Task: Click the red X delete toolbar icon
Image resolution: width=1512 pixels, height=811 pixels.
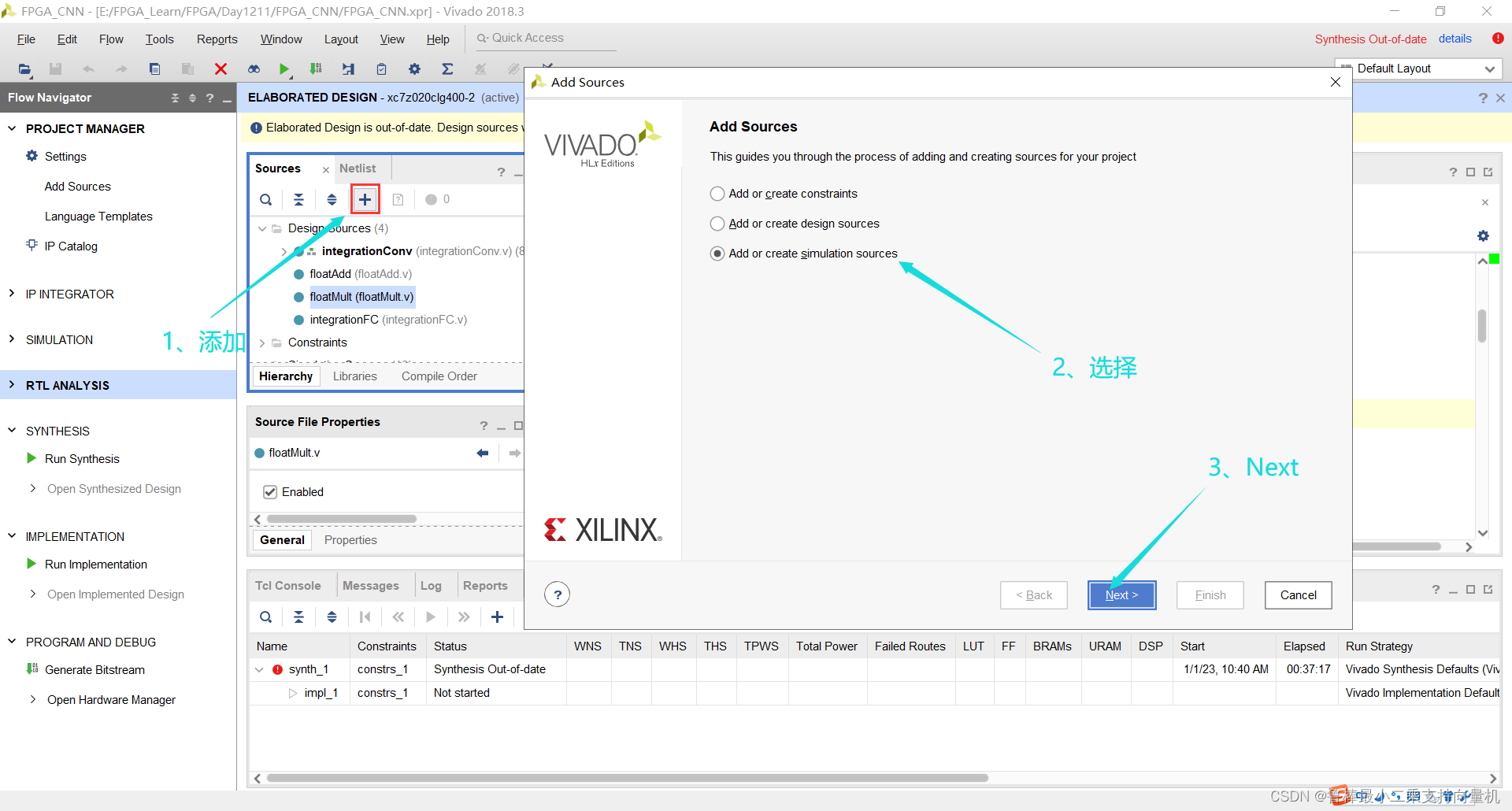Action: coord(220,69)
